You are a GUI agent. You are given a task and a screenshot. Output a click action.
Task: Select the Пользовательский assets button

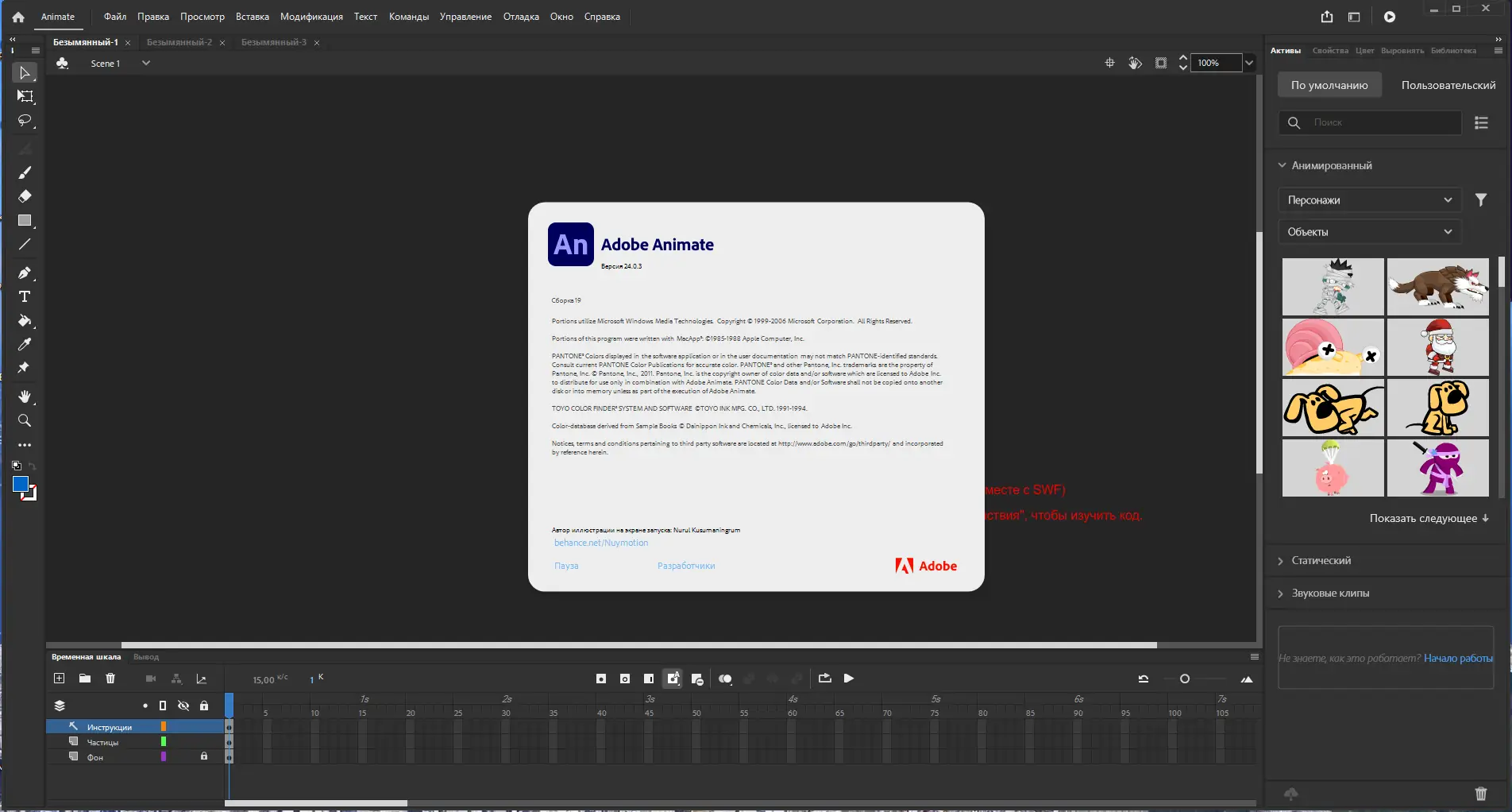[1448, 85]
